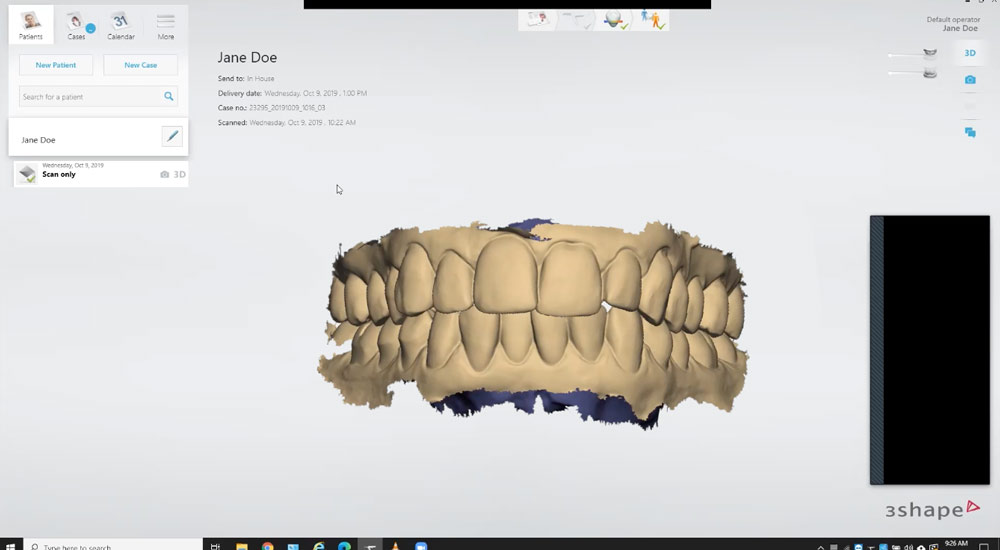Open the Cases tab
1000x550 pixels.
pos(77,26)
